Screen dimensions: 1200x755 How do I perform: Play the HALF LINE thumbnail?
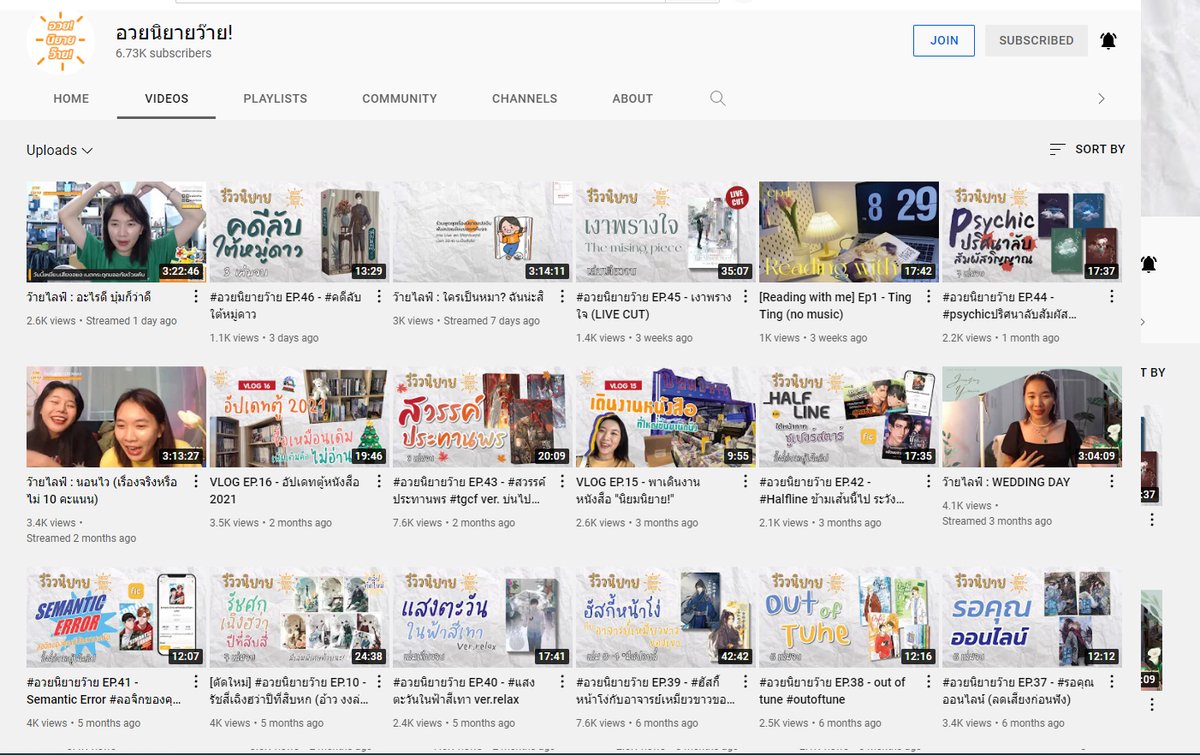point(848,417)
